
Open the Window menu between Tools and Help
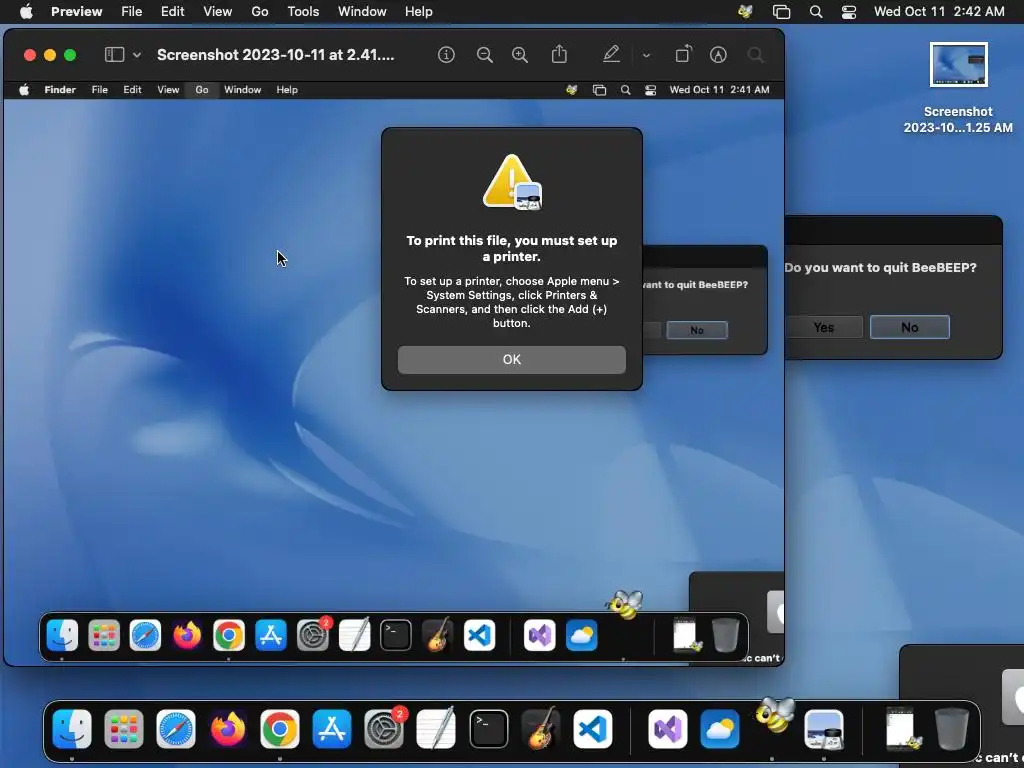pyautogui.click(x=362, y=11)
